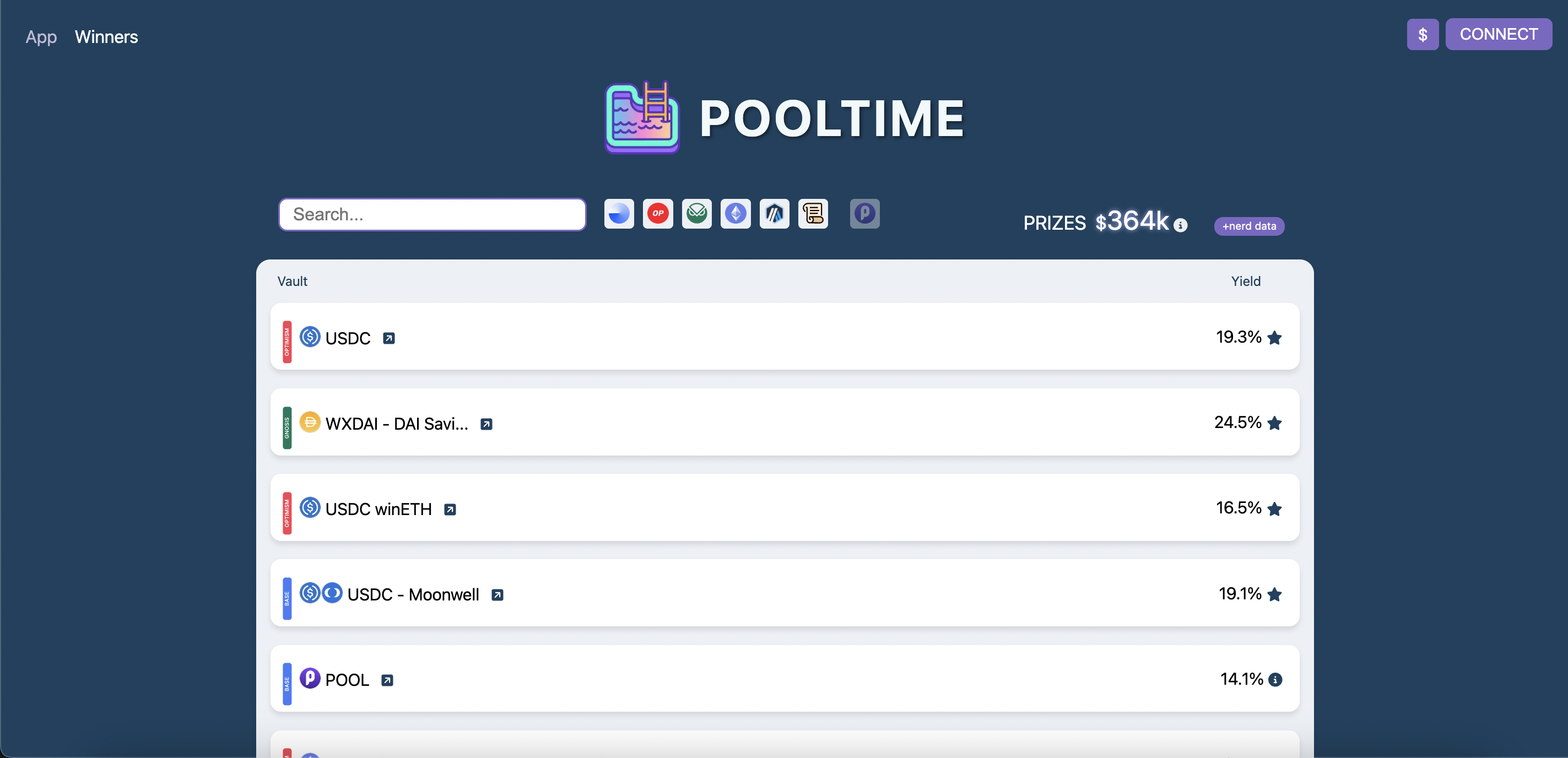Screen dimensions: 1568x758
Task: Click the Moonwell icon on the USDC Moonwell row
Action: tap(332, 593)
